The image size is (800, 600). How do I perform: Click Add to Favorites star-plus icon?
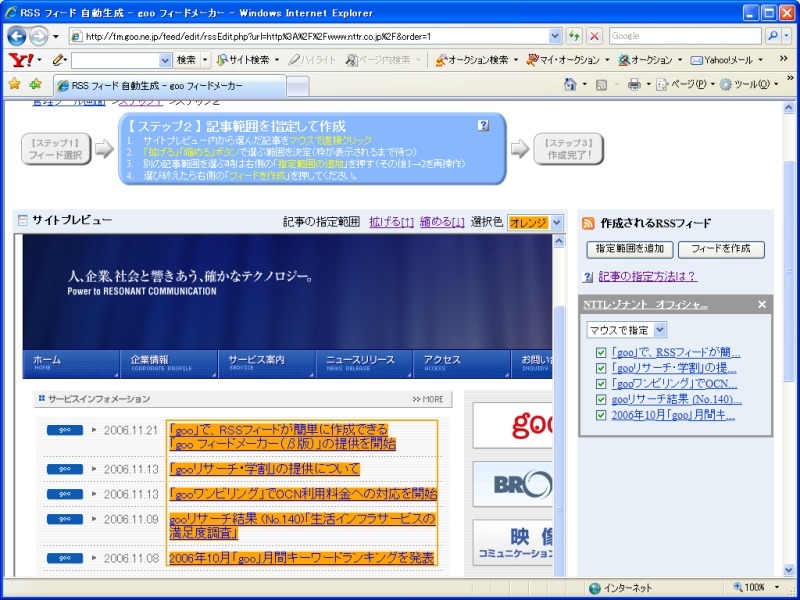pos(35,84)
